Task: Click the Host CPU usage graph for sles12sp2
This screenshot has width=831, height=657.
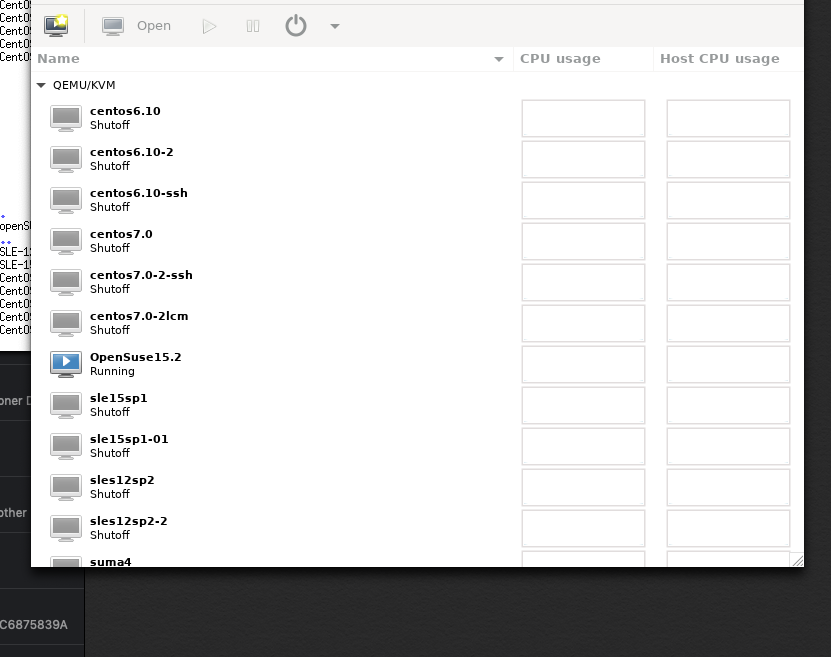Action: pos(728,487)
